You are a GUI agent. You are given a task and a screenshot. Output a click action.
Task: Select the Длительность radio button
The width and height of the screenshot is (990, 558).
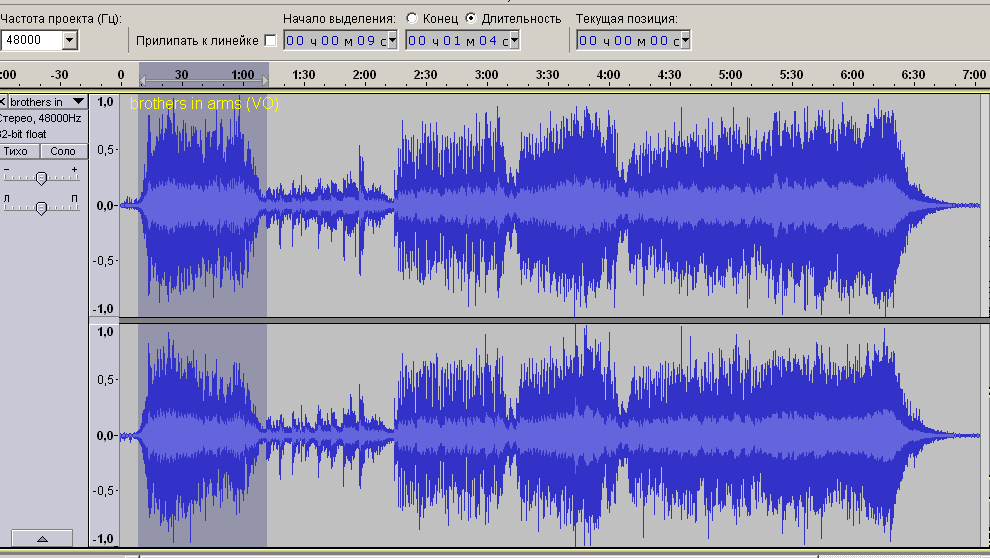(471, 19)
